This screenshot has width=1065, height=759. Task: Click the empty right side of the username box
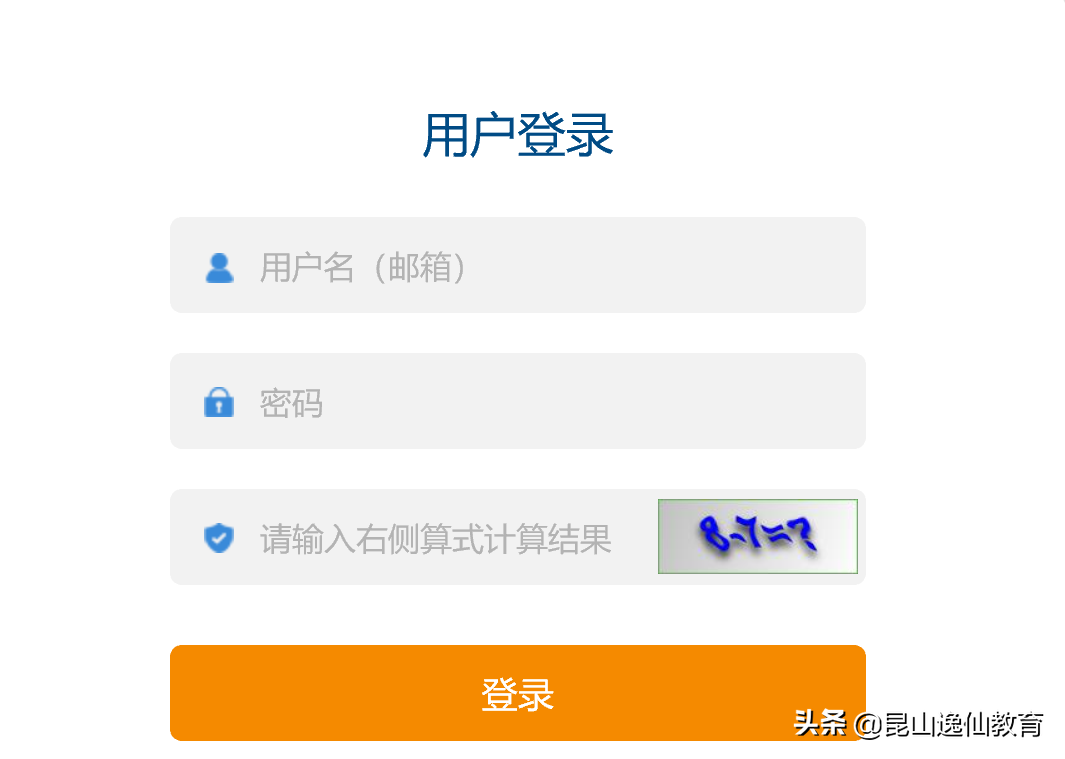point(679,265)
